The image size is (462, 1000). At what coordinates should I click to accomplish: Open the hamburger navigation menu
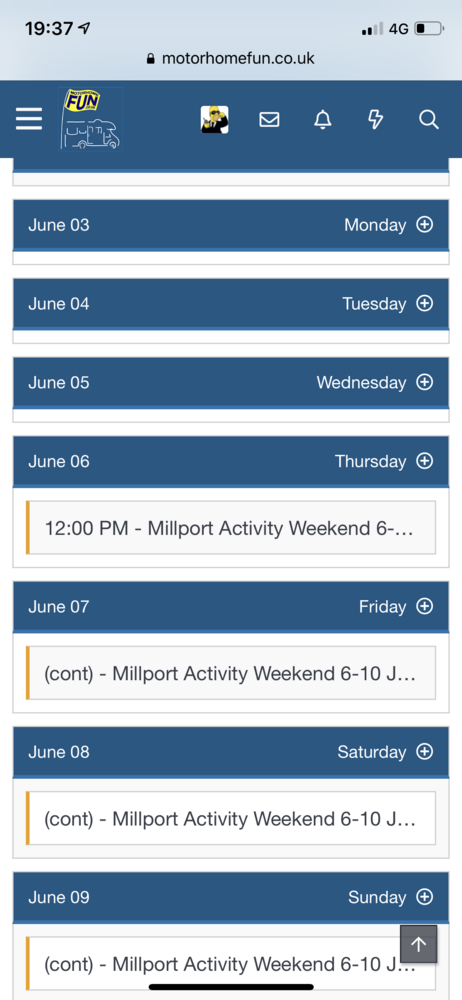[29, 119]
